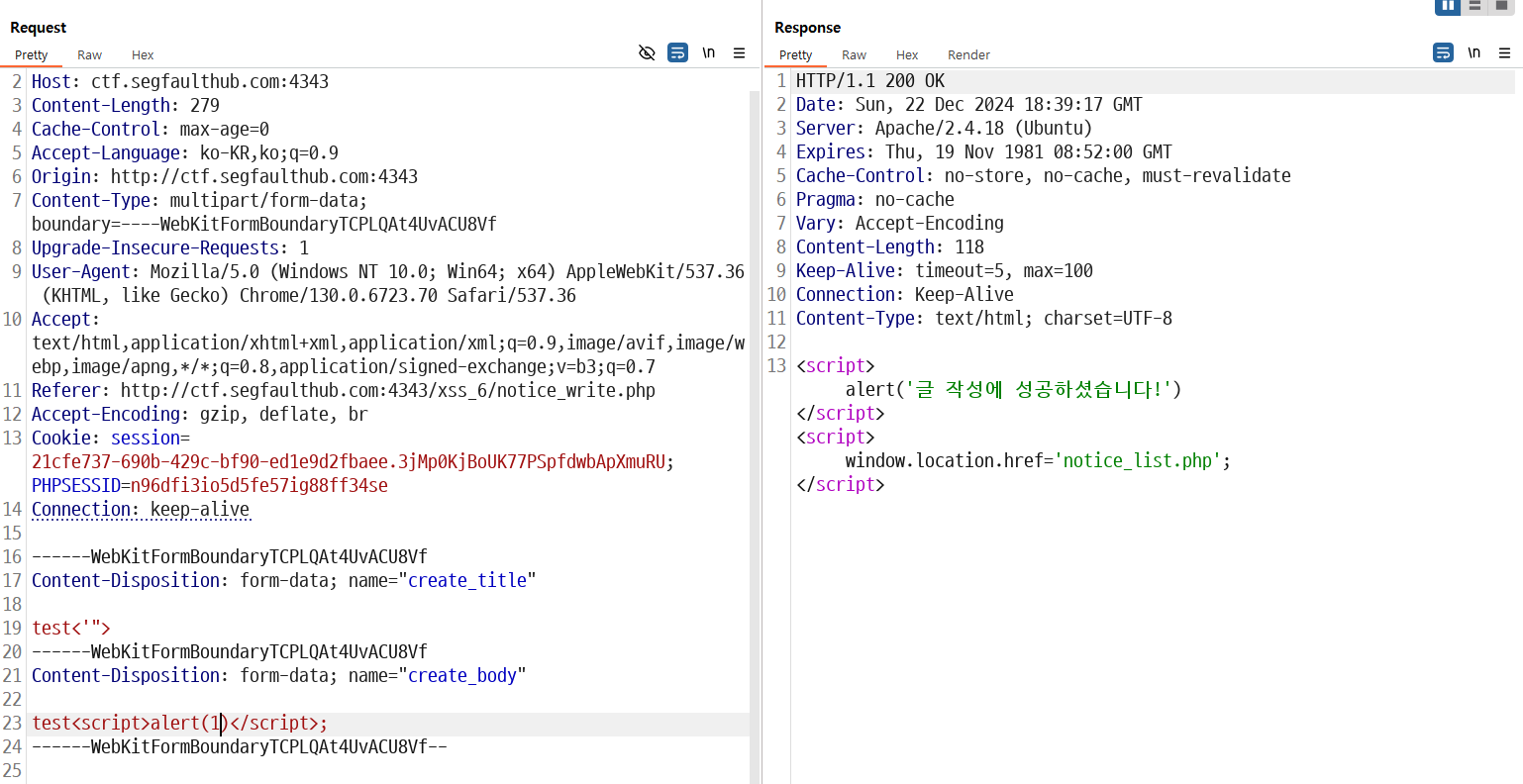Toggle hidden request headers eye icon

click(647, 52)
